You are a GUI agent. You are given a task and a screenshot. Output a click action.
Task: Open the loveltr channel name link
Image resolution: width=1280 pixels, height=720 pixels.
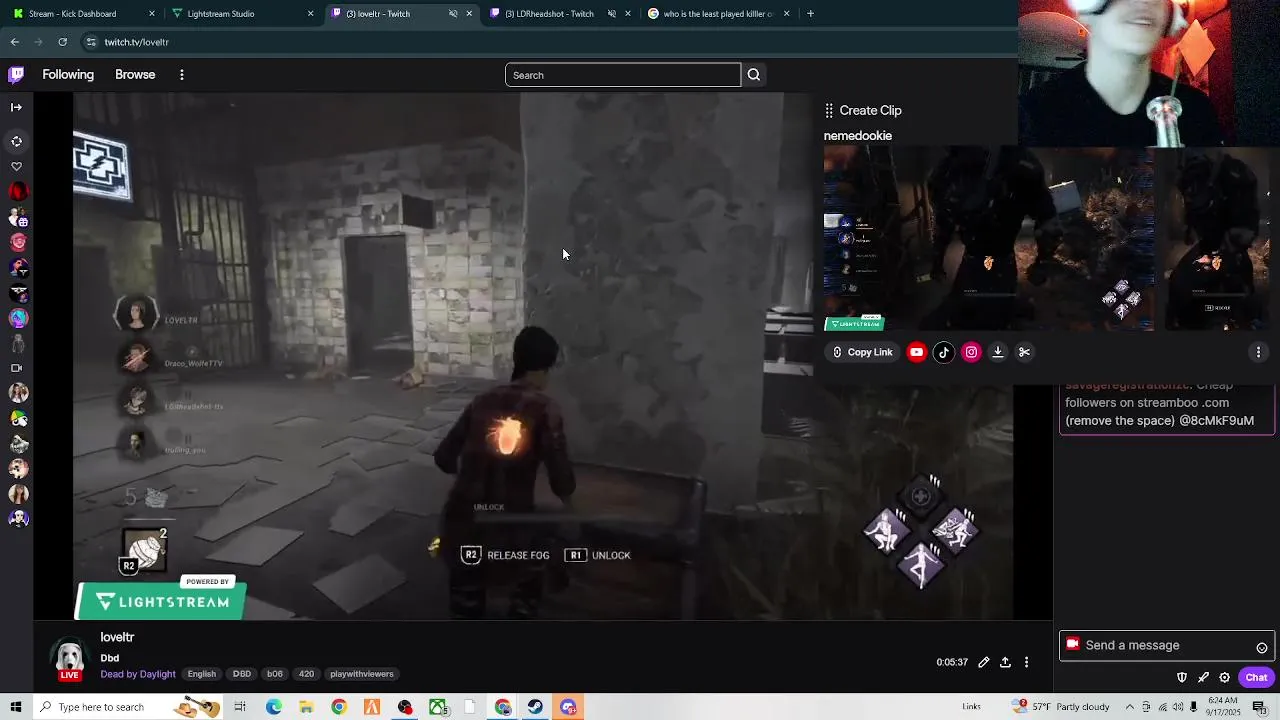pyautogui.click(x=117, y=637)
